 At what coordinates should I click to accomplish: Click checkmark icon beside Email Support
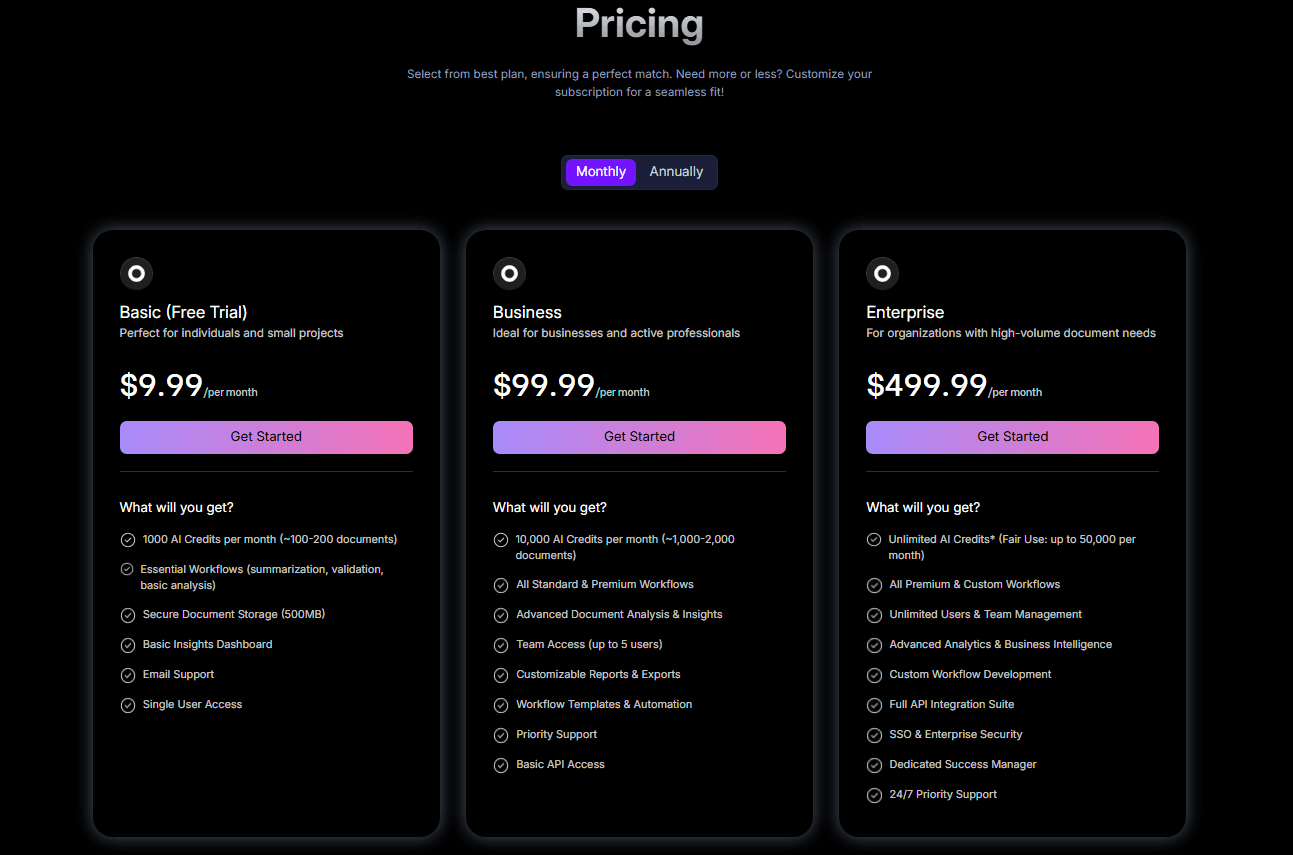coord(128,675)
